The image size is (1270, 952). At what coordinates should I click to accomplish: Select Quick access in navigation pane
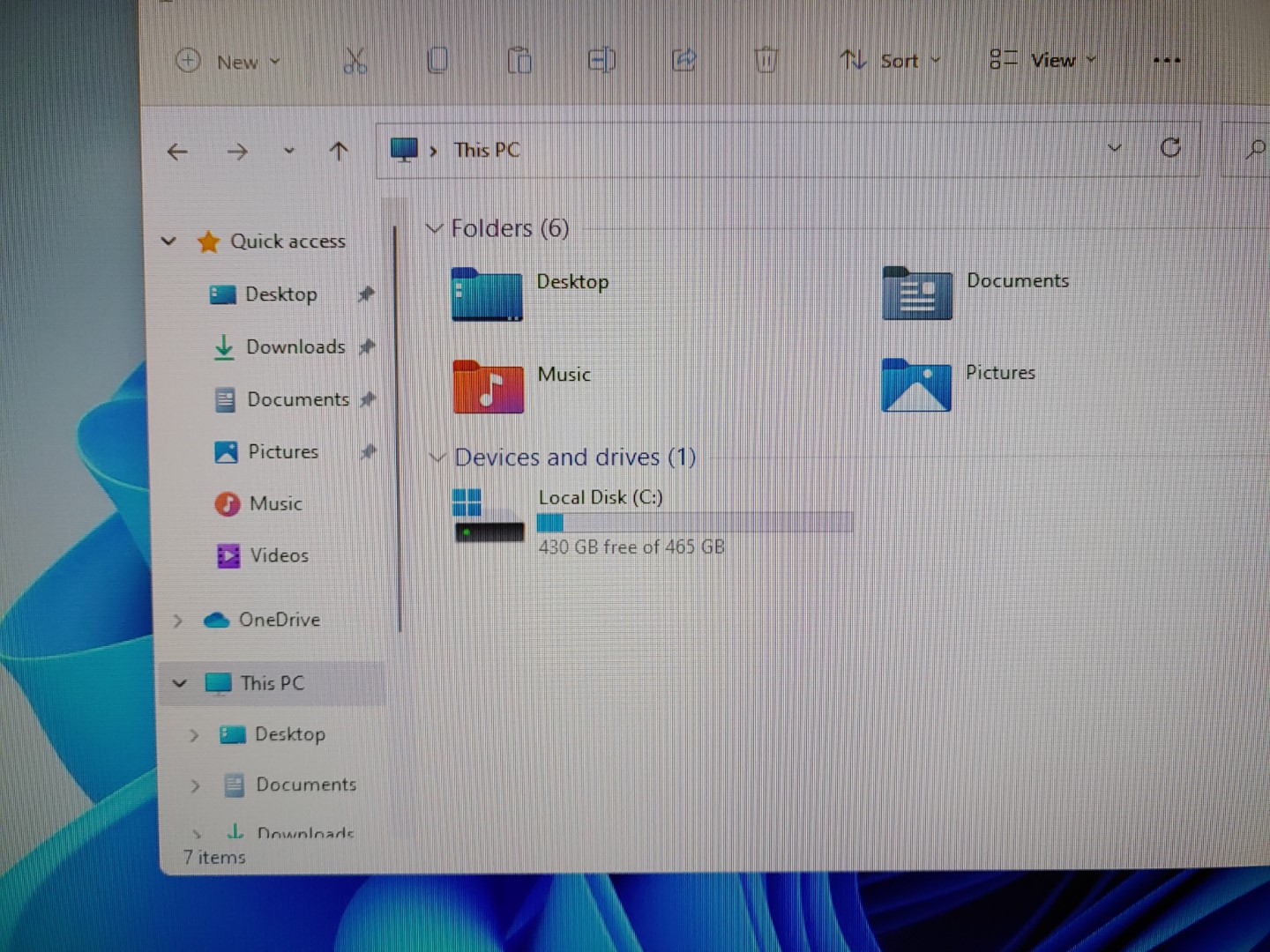[x=288, y=242]
